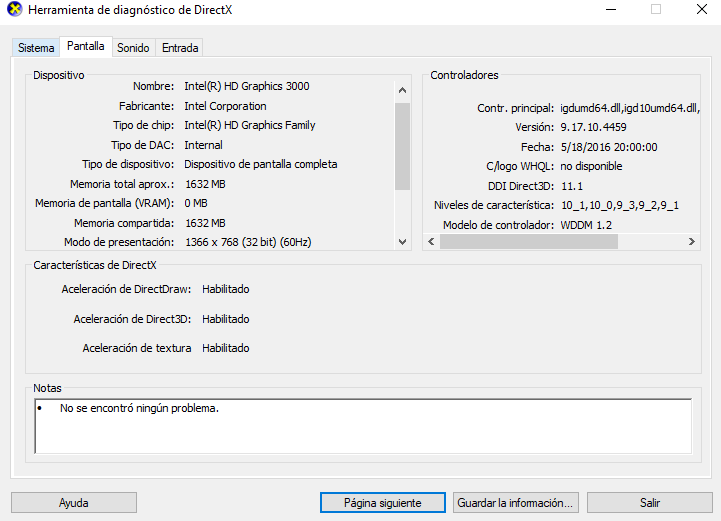Minimize the DirectX diagnostic window
Image resolution: width=721 pixels, height=521 pixels.
click(611, 9)
